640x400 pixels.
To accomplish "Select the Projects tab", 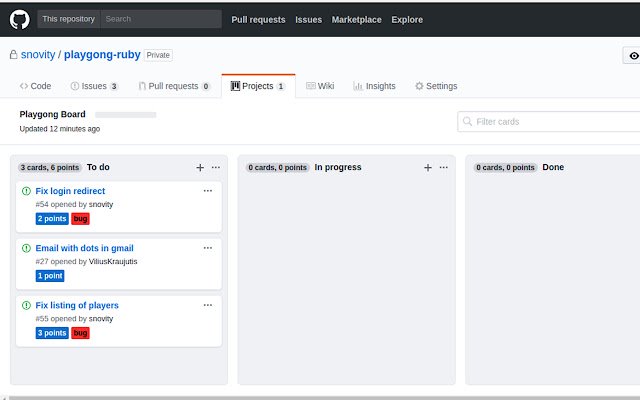I will 258,86.
